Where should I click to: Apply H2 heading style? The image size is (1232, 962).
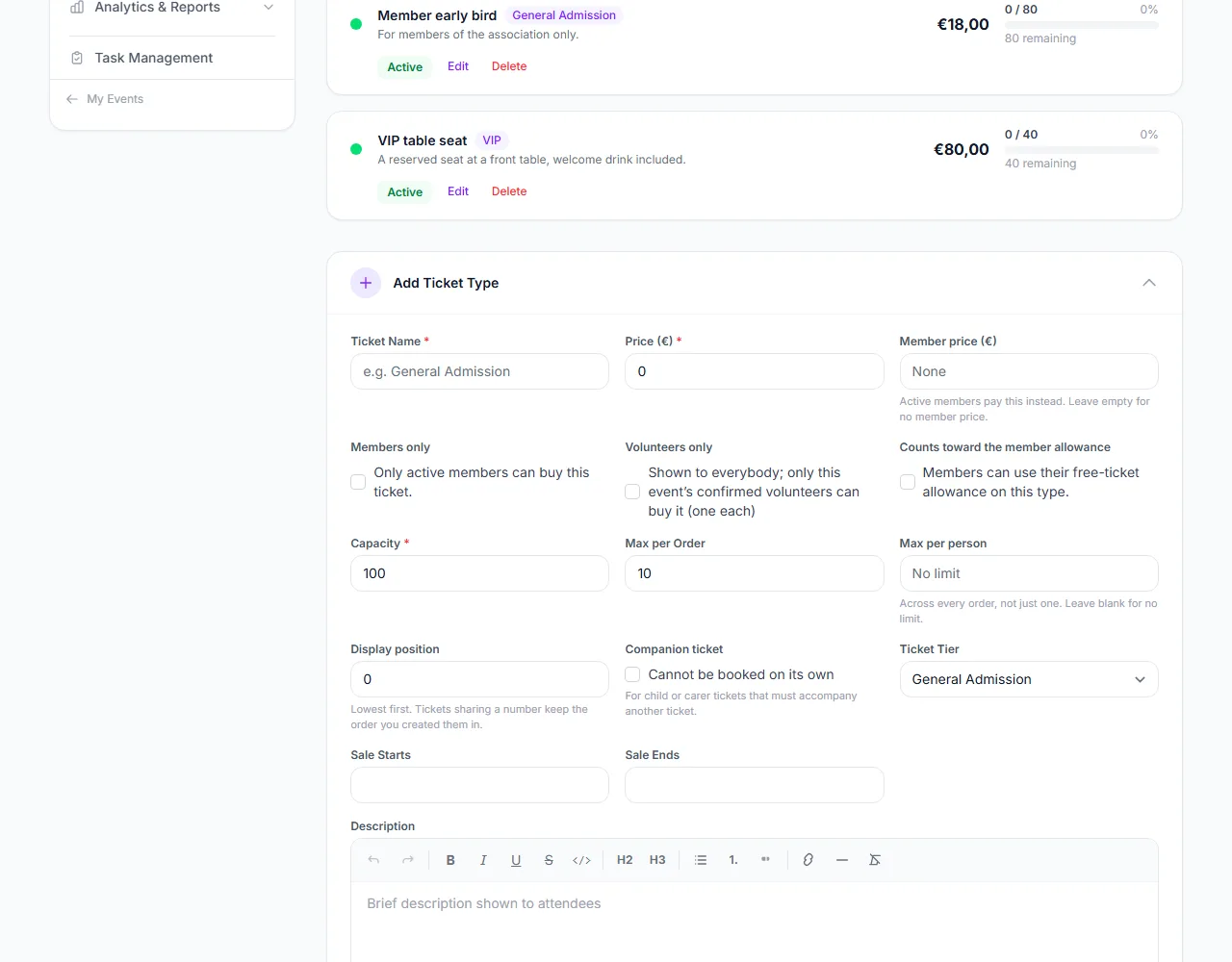(x=625, y=860)
